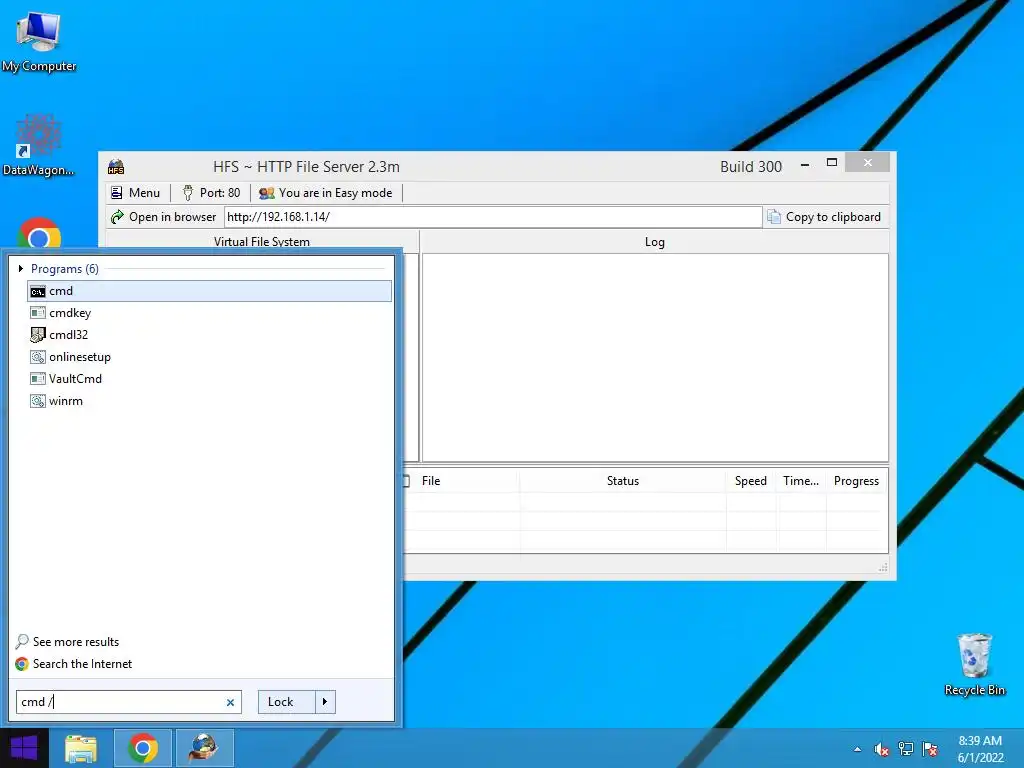The height and width of the screenshot is (768, 1024).
Task: Click the Time... column header
Action: 801,481
